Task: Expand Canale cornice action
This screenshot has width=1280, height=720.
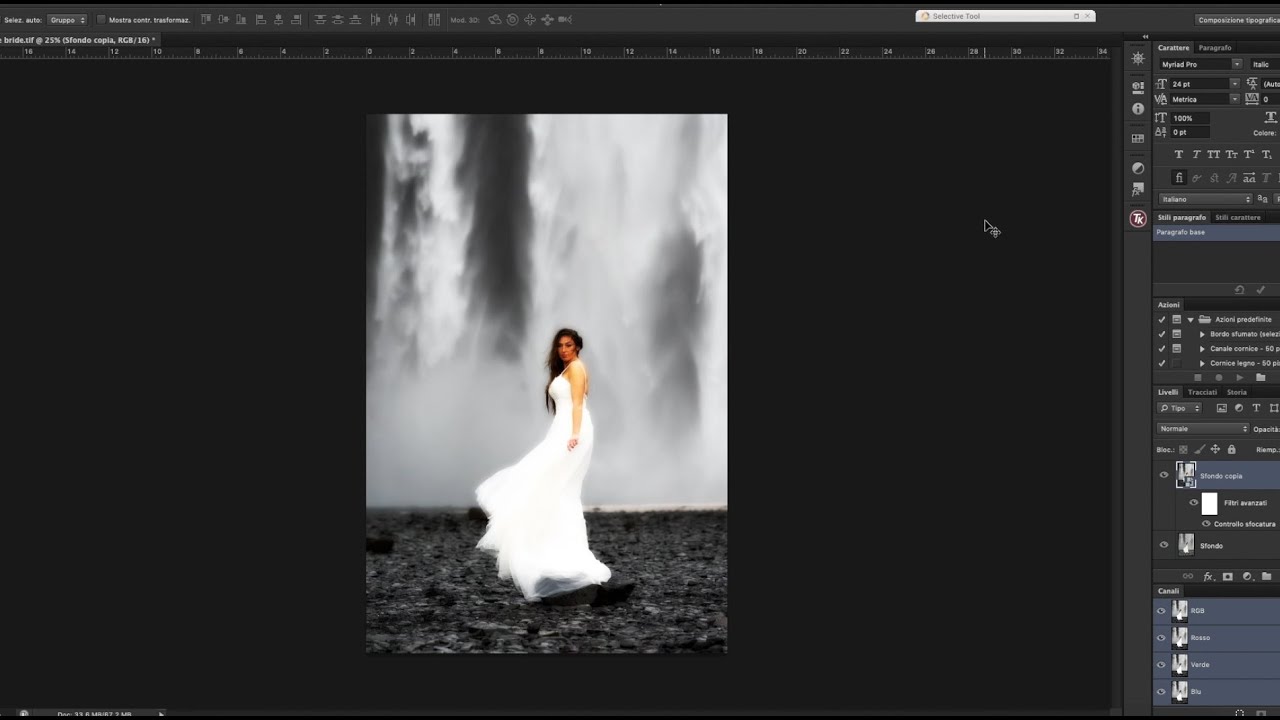Action: tap(1202, 349)
